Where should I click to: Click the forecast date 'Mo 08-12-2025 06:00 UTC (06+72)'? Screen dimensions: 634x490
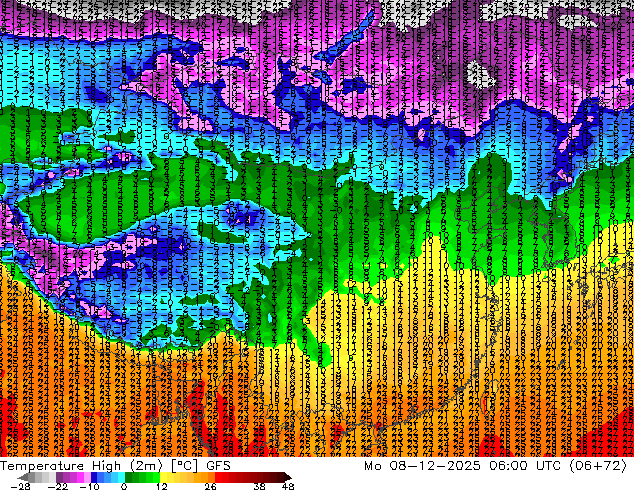pos(495,466)
